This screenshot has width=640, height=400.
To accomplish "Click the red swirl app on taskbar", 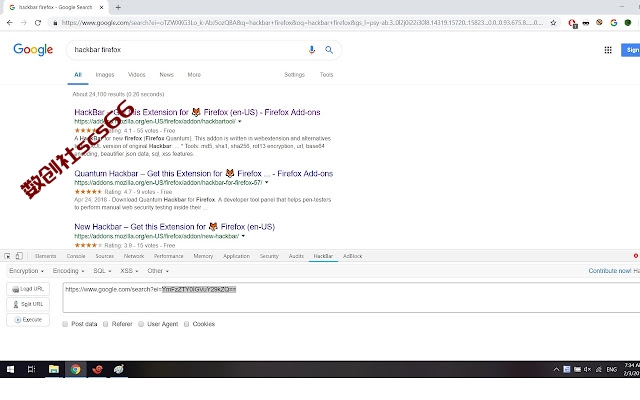I will (97, 369).
